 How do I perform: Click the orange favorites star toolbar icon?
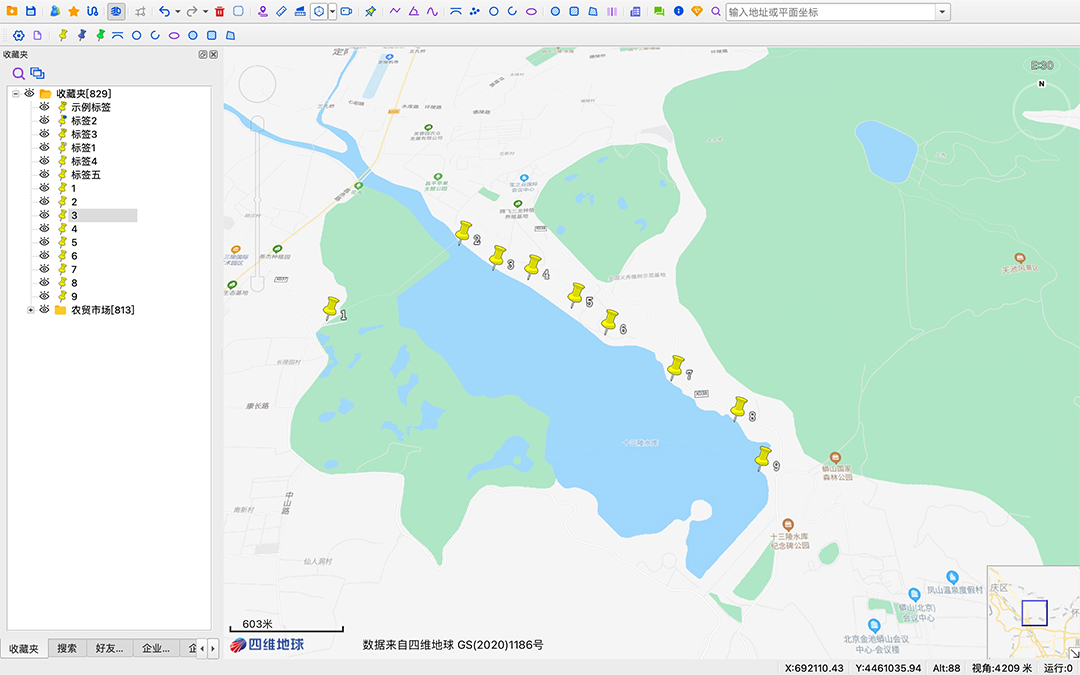pos(73,11)
